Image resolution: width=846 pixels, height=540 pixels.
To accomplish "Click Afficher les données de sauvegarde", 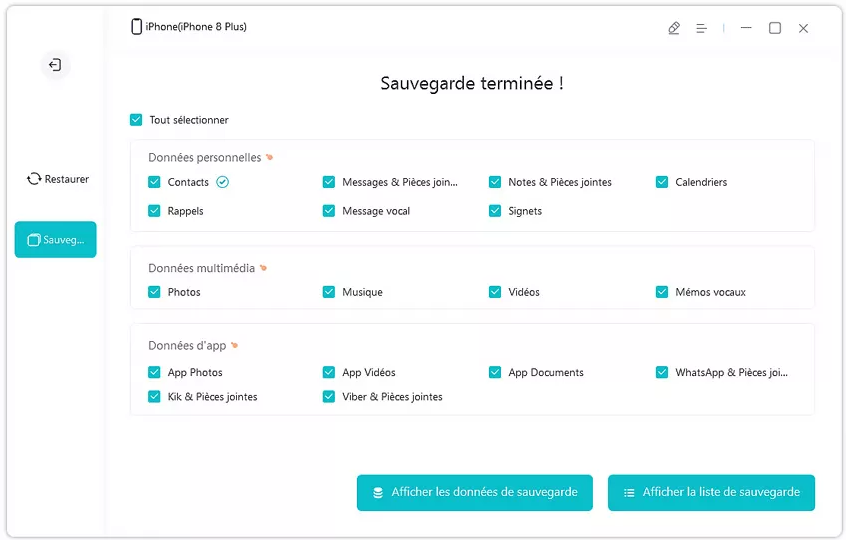I will pyautogui.click(x=474, y=492).
